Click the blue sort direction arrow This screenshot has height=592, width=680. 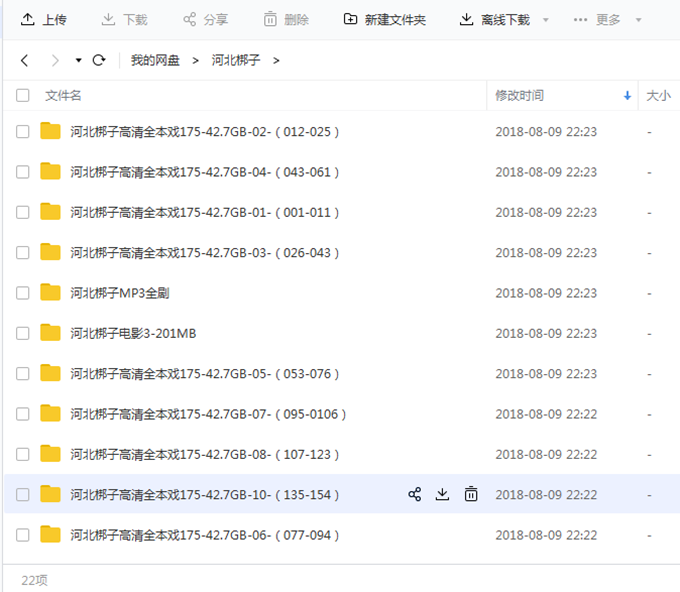(627, 96)
